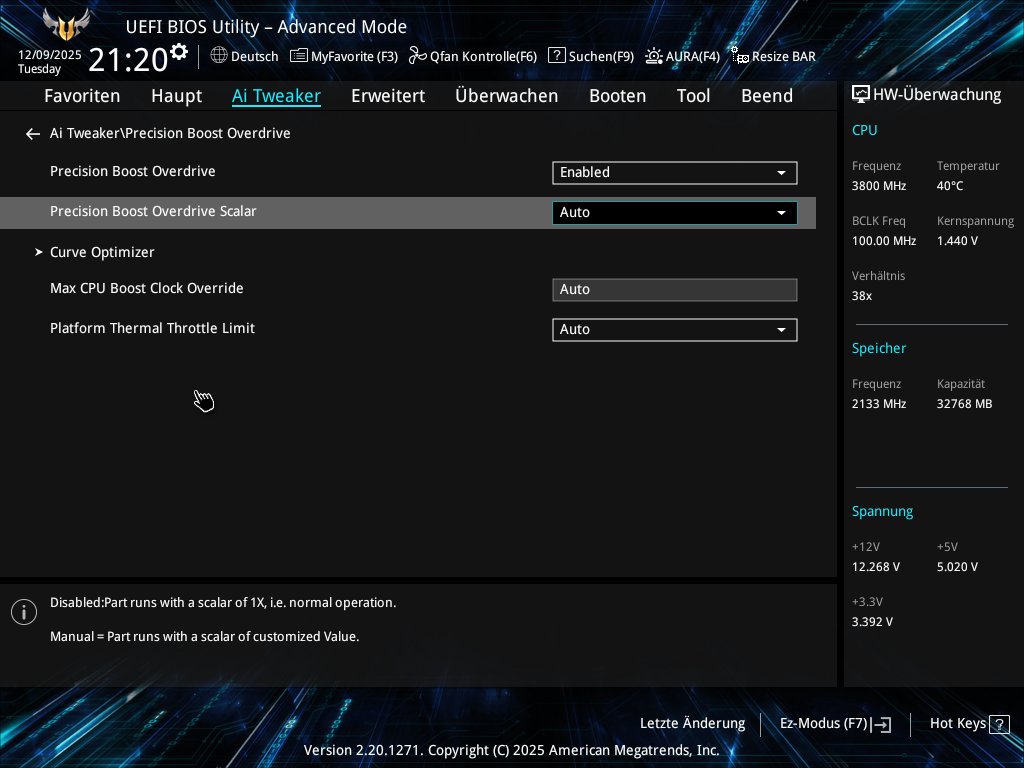The image size is (1024, 768).
Task: Click the BCLK Freq value 100.00 MHz
Action: pos(884,241)
